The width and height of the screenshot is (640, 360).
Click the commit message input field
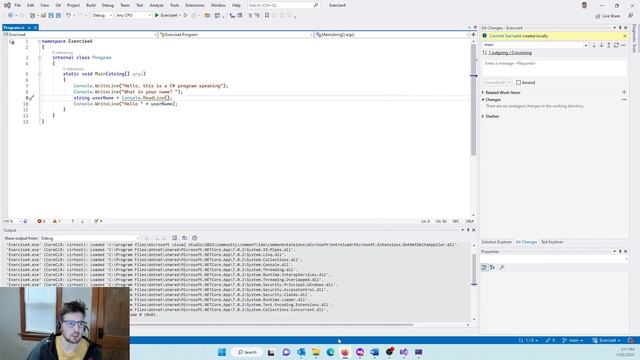pyautogui.click(x=555, y=67)
